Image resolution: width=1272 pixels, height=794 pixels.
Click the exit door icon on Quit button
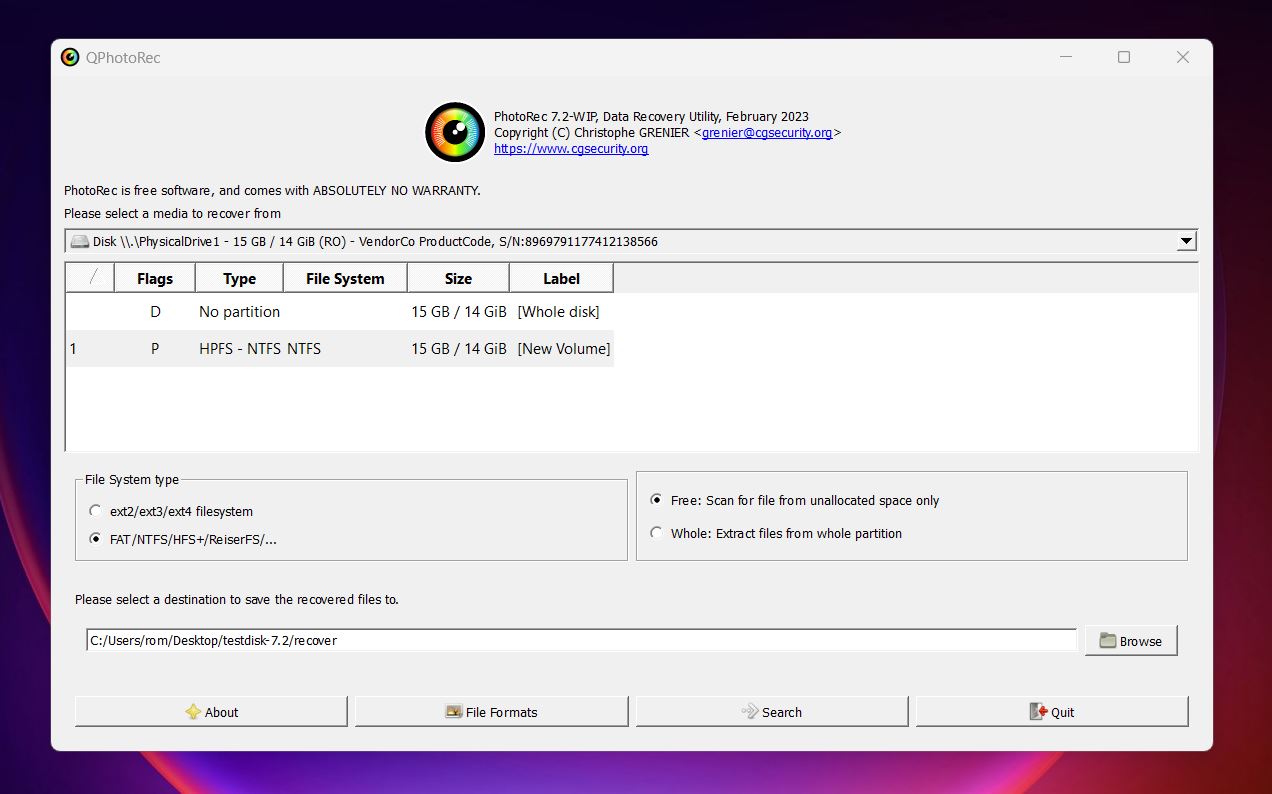coord(1038,712)
